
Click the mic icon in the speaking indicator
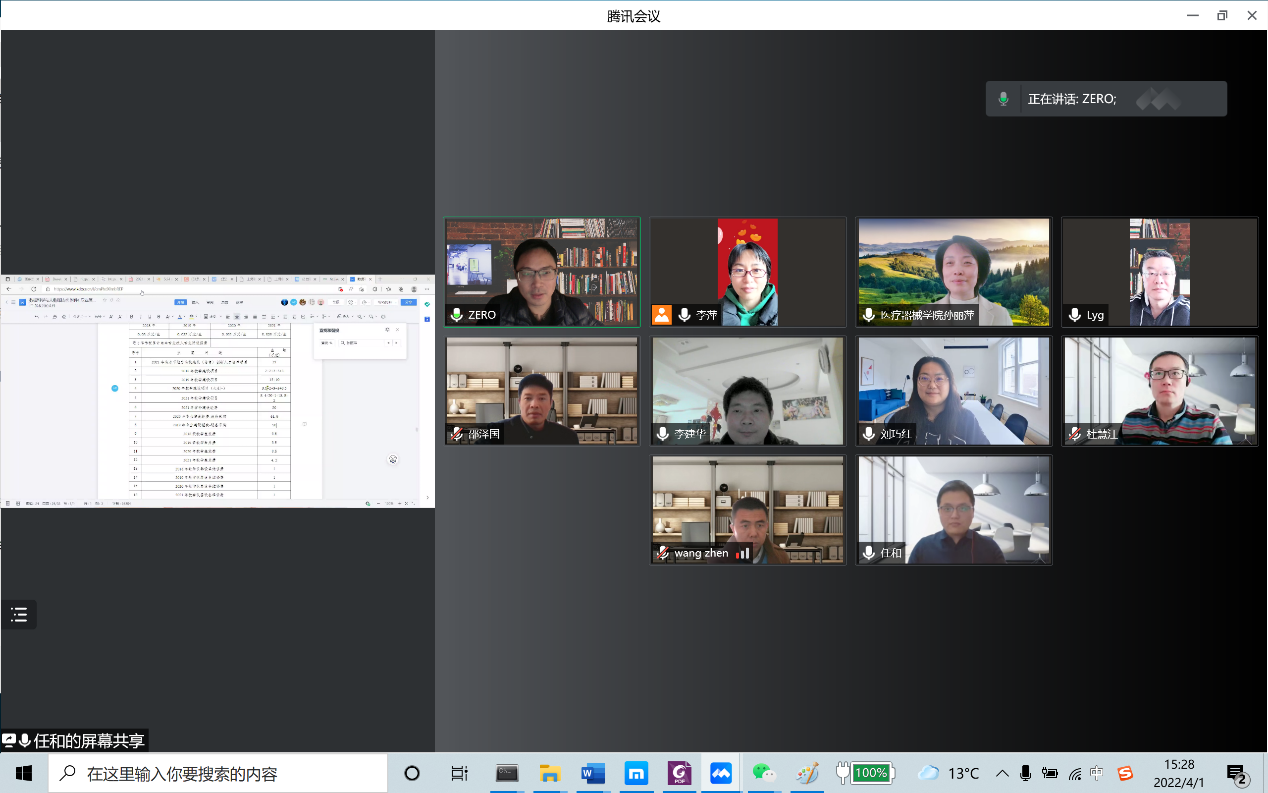point(1003,99)
